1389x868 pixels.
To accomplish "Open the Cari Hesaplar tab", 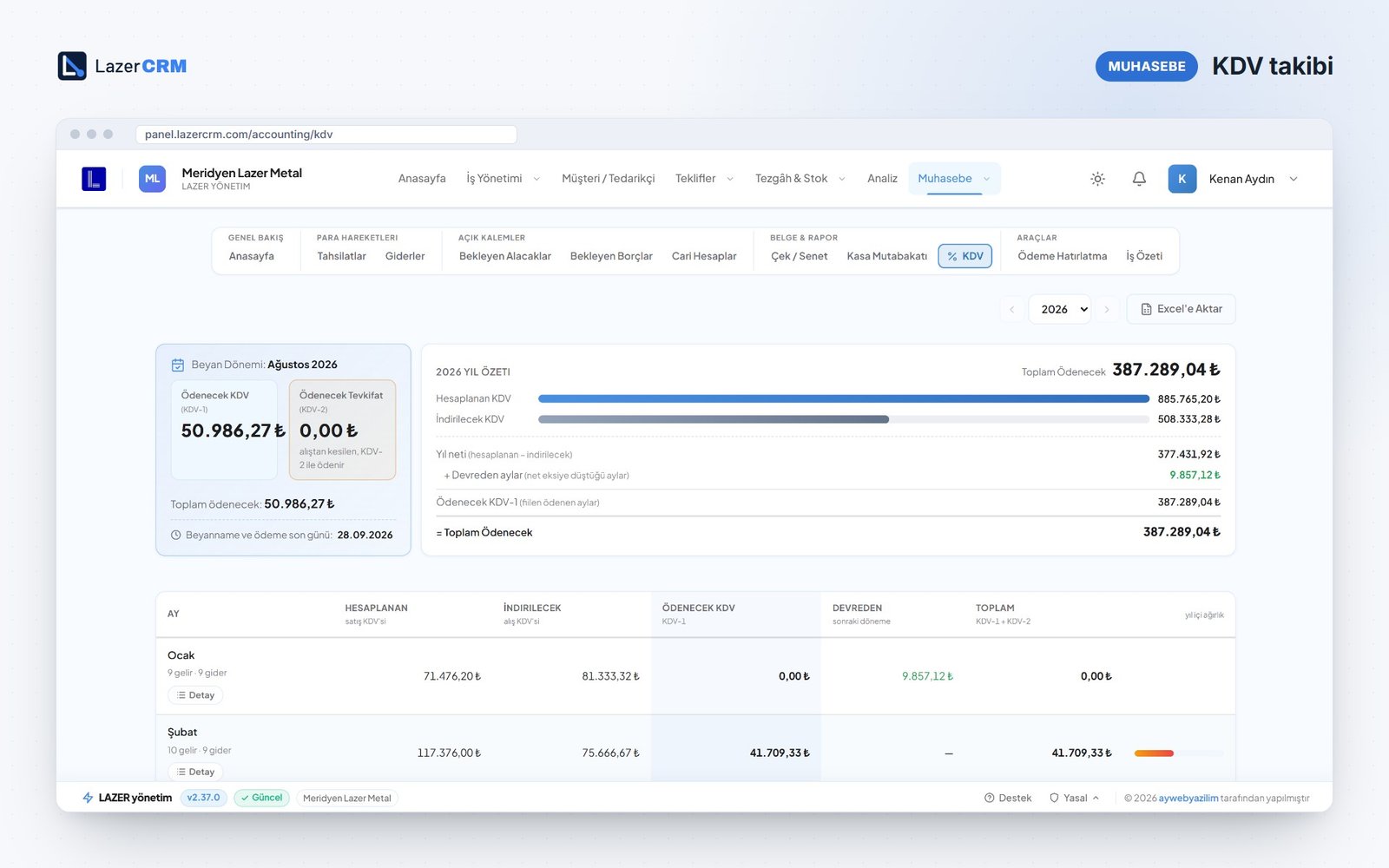I will click(x=704, y=256).
